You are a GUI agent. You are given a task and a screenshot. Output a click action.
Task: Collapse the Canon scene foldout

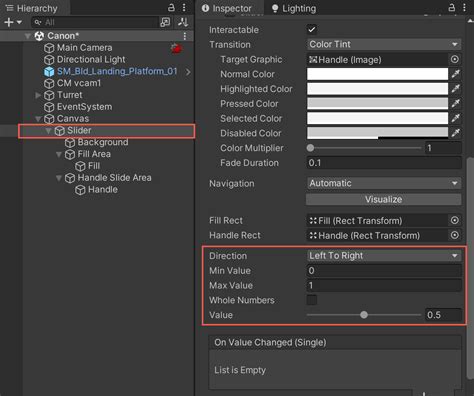(x=28, y=36)
